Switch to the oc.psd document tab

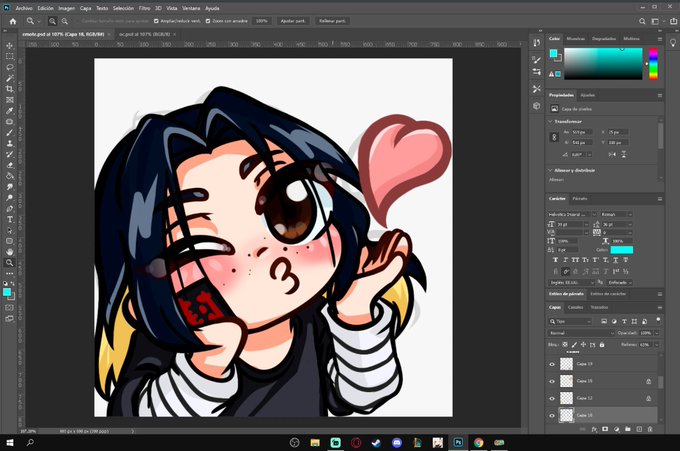(x=144, y=34)
